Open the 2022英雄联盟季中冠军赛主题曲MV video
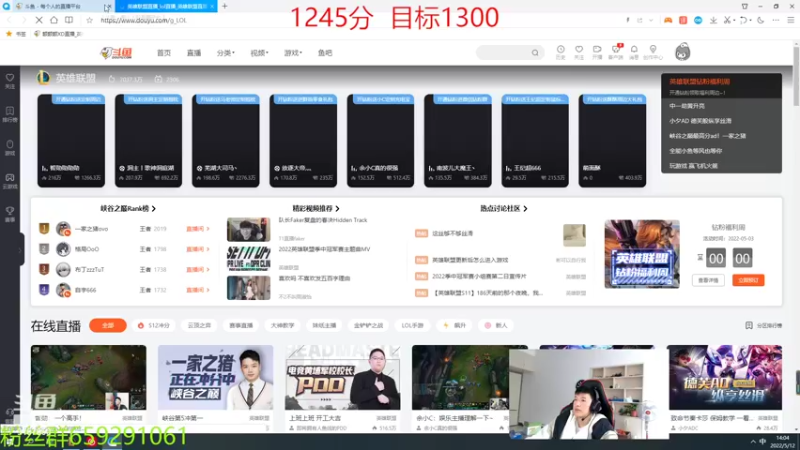800x450 pixels. click(324, 249)
